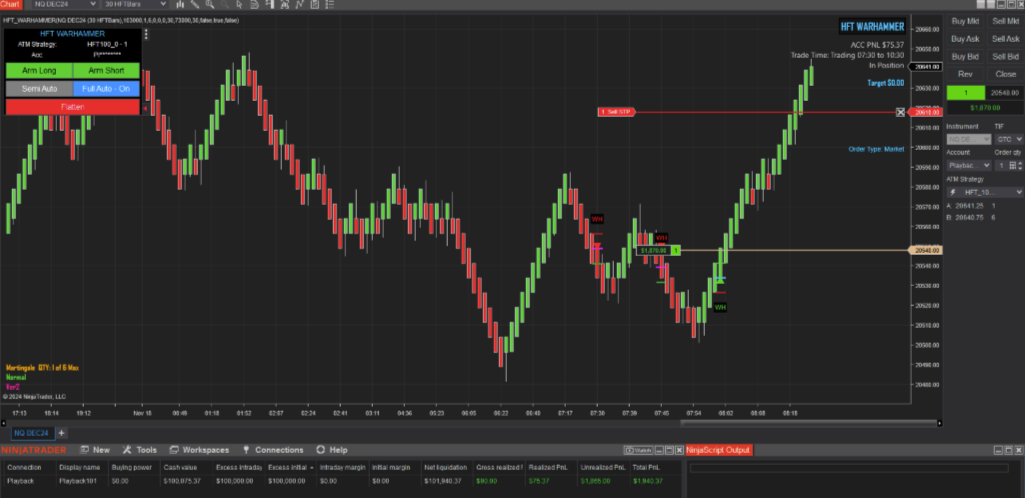Click the Sell Mkt button
Image resolution: width=1025 pixels, height=498 pixels.
[1005, 21]
